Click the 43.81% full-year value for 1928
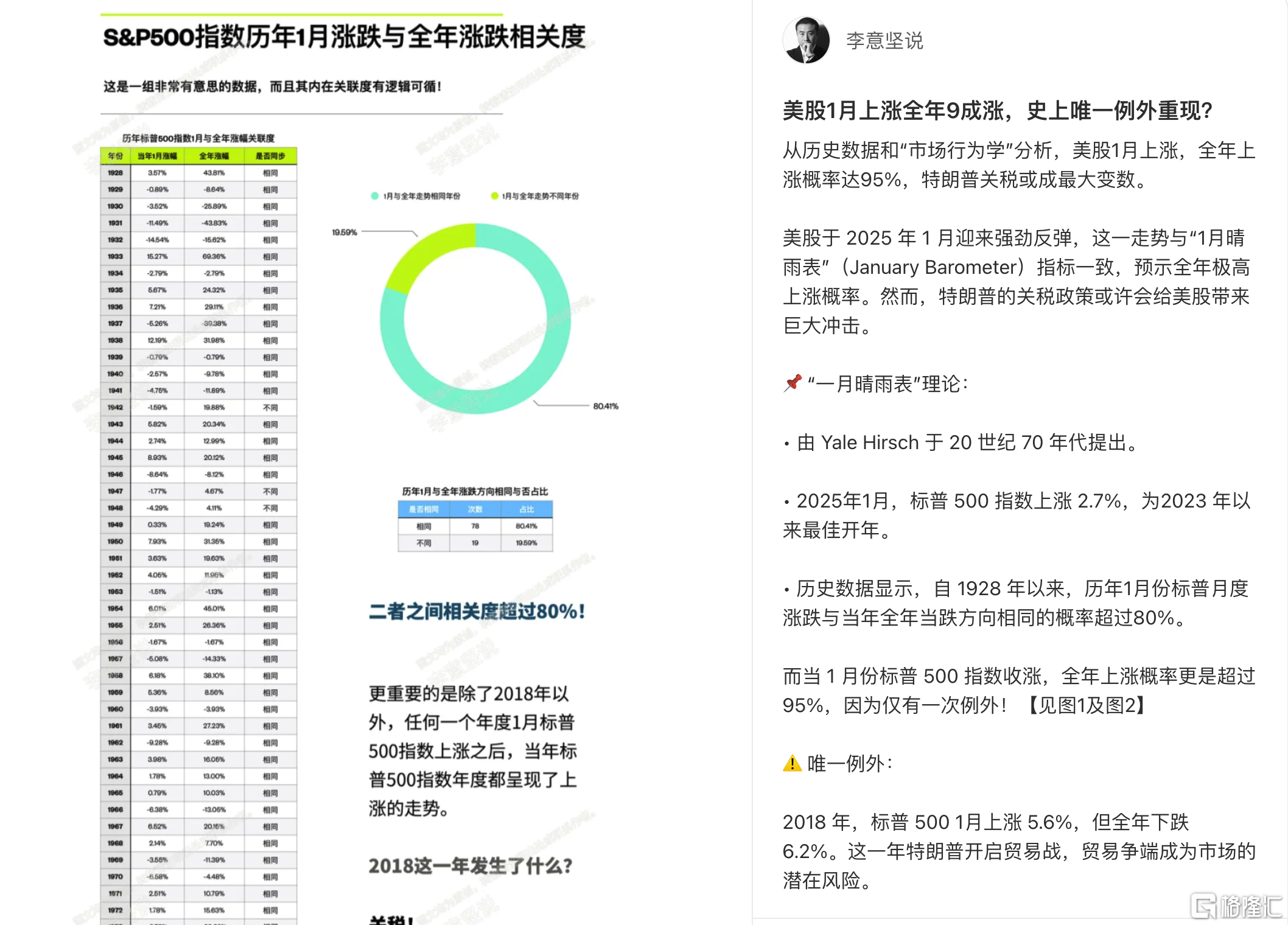This screenshot has height=925, width=1288. click(214, 173)
